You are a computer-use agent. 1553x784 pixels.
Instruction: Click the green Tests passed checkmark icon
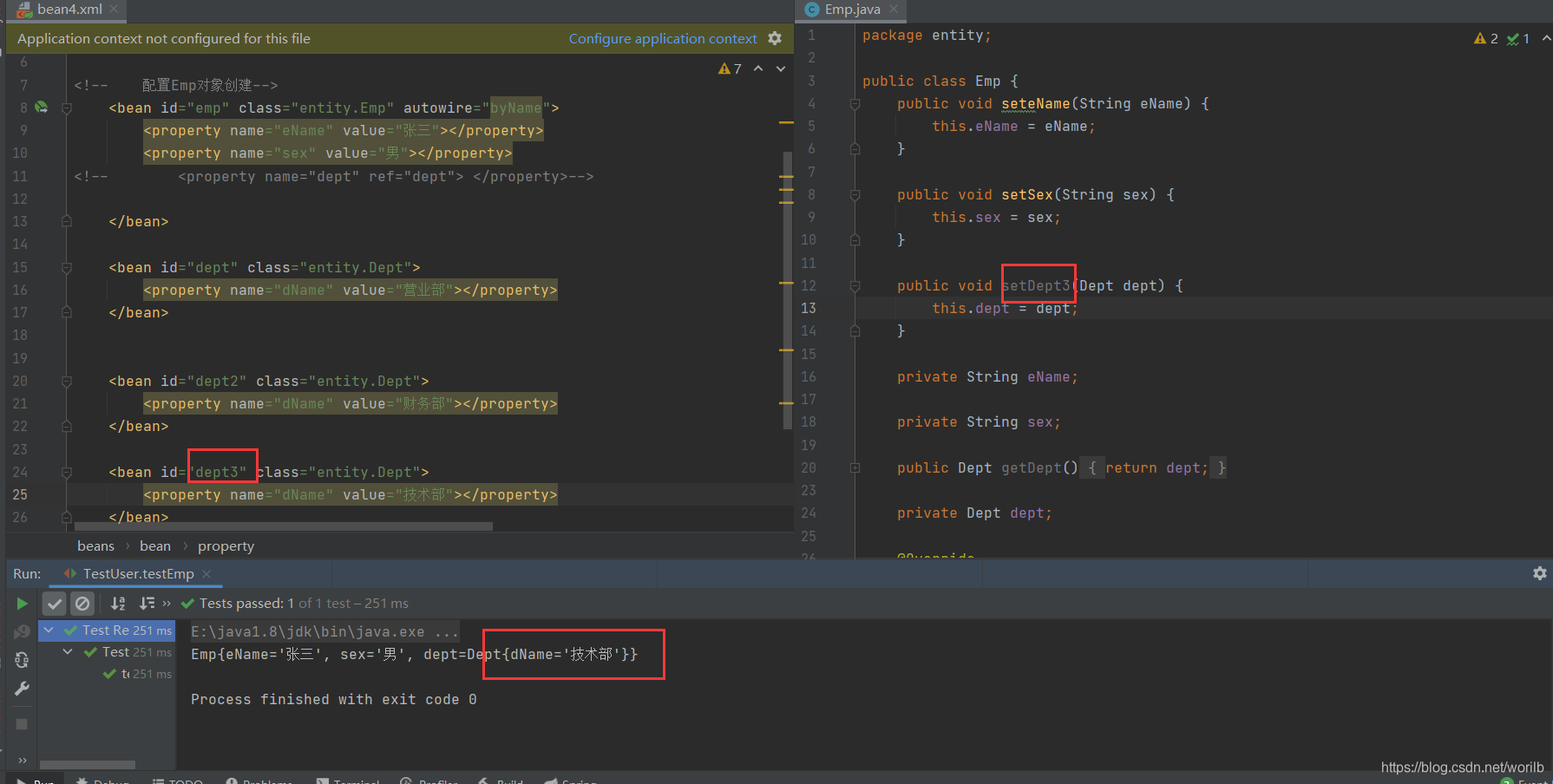click(187, 604)
